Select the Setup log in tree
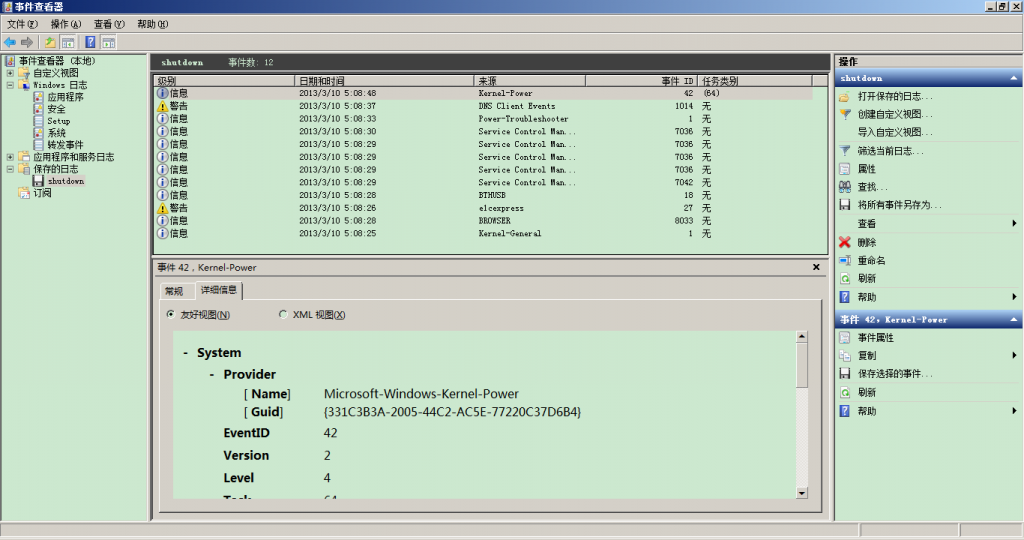The width and height of the screenshot is (1024, 540). click(x=58, y=121)
